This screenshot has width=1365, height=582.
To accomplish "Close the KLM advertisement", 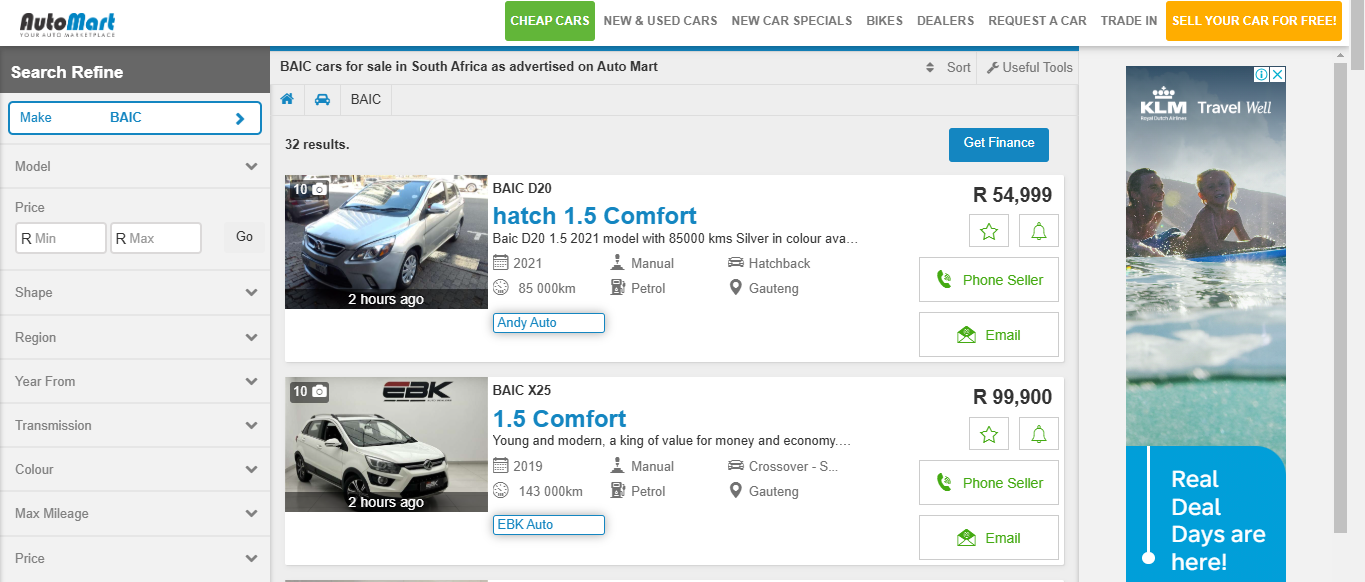I will (x=1278, y=74).
